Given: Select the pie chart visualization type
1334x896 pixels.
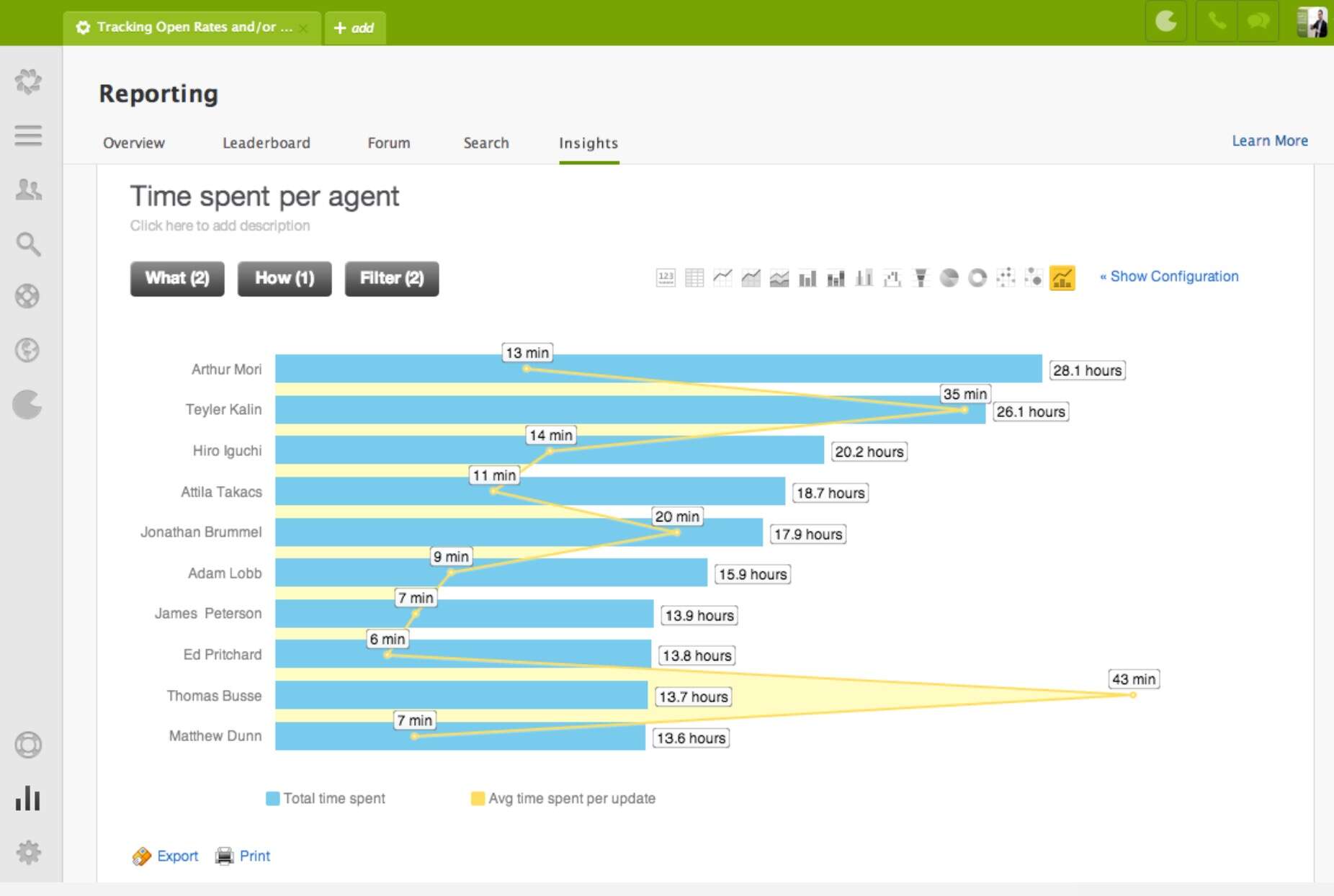Looking at the screenshot, I should click(949, 277).
